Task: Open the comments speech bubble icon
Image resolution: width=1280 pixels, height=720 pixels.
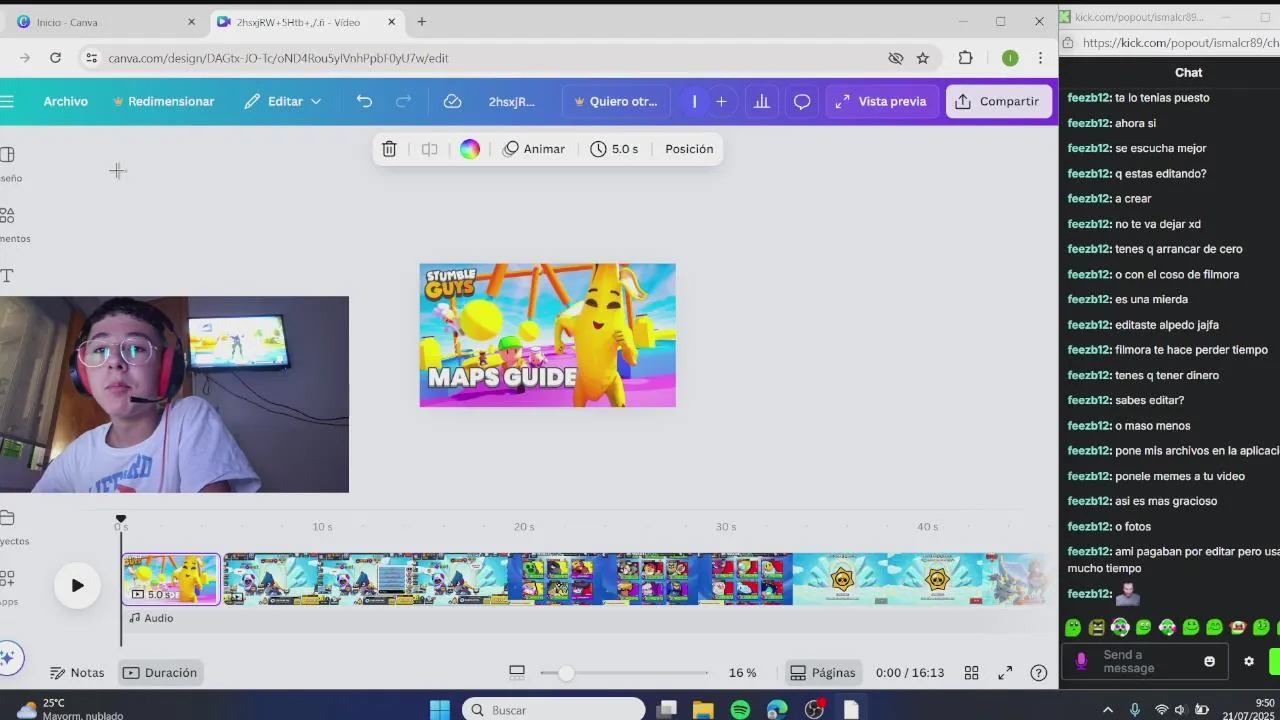Action: [802, 101]
